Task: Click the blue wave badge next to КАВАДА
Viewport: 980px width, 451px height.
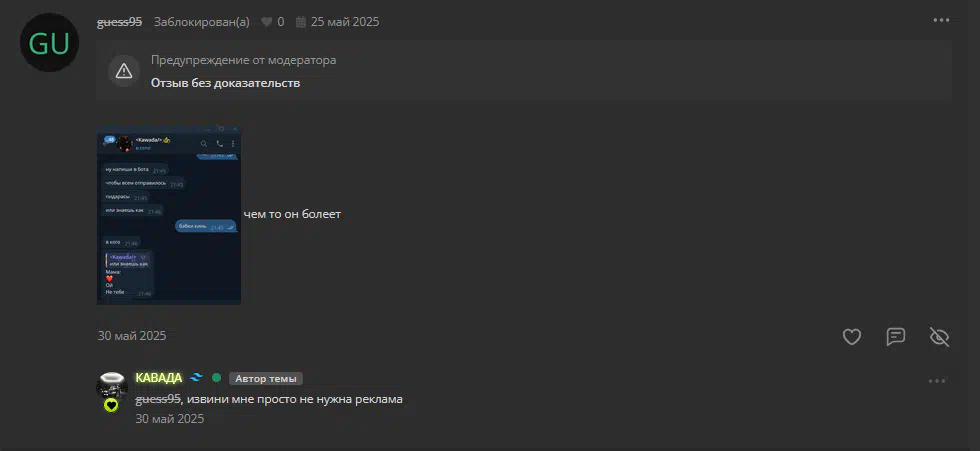Action: [197, 377]
